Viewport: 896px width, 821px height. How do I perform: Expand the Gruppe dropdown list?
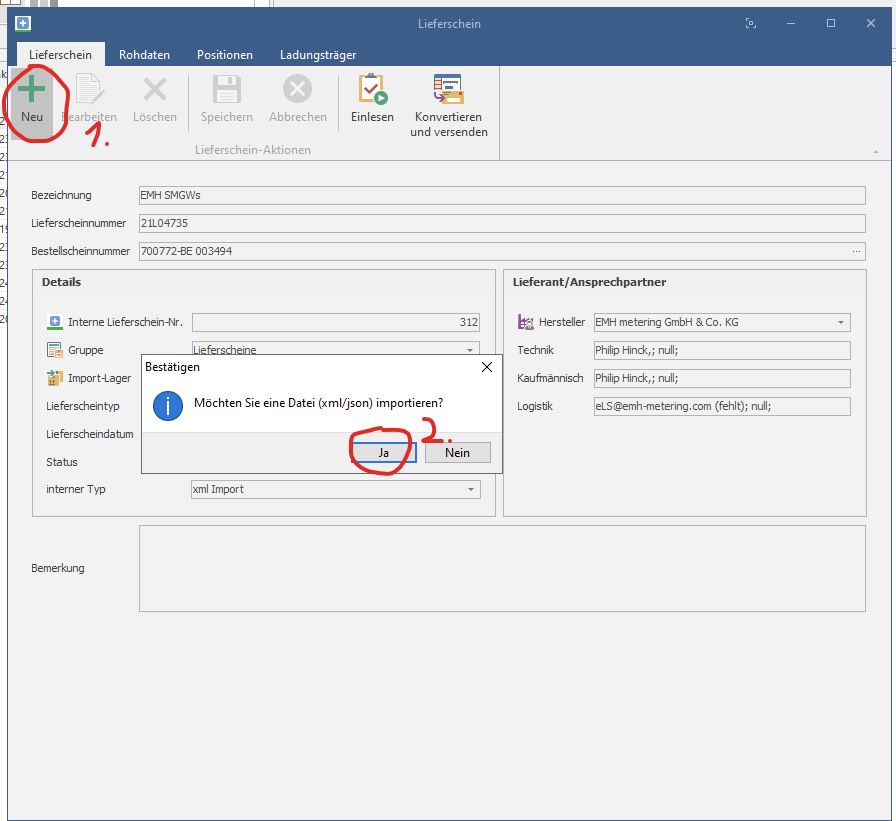[470, 350]
